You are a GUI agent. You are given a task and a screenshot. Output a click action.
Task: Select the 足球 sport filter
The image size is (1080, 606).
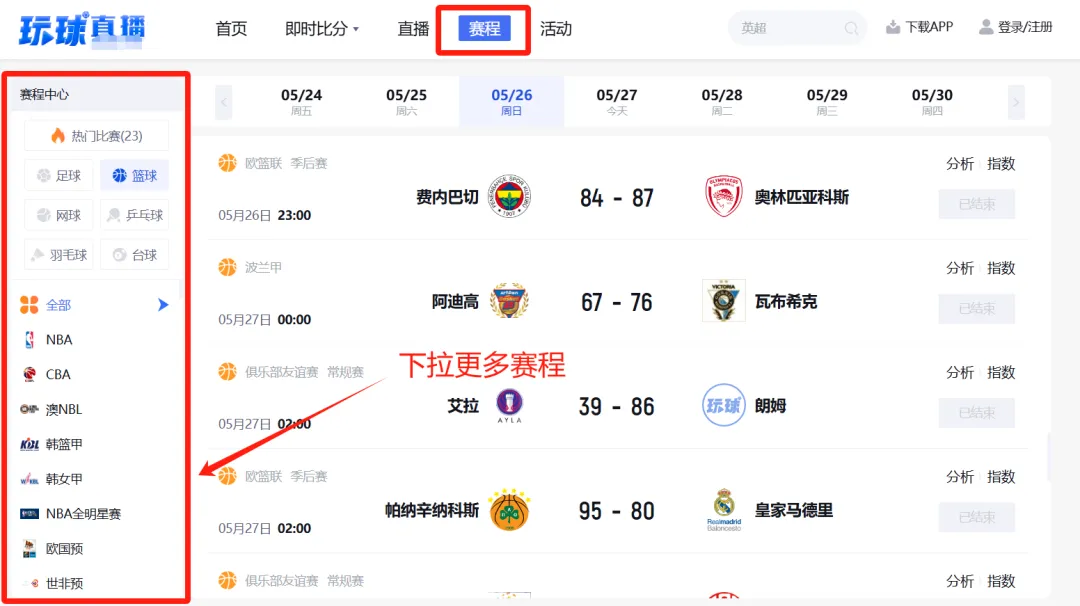[59, 176]
